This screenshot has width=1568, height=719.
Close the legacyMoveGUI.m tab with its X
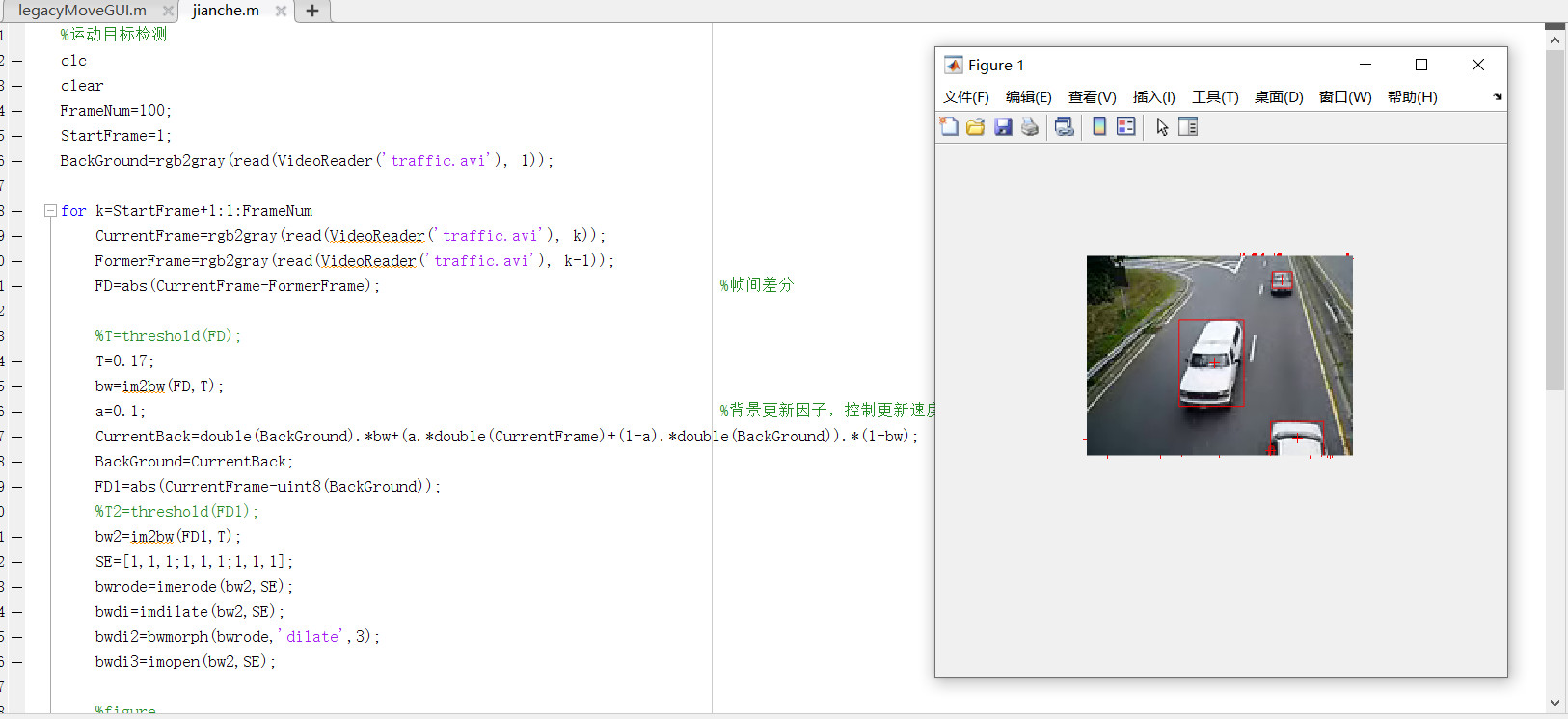pyautogui.click(x=168, y=11)
